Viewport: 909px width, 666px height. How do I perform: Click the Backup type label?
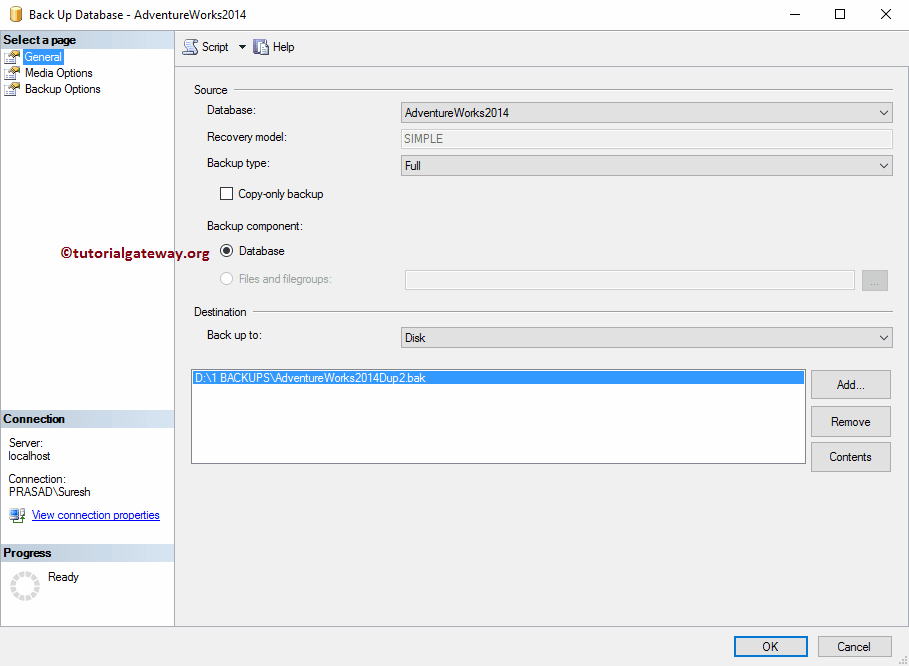click(238, 163)
